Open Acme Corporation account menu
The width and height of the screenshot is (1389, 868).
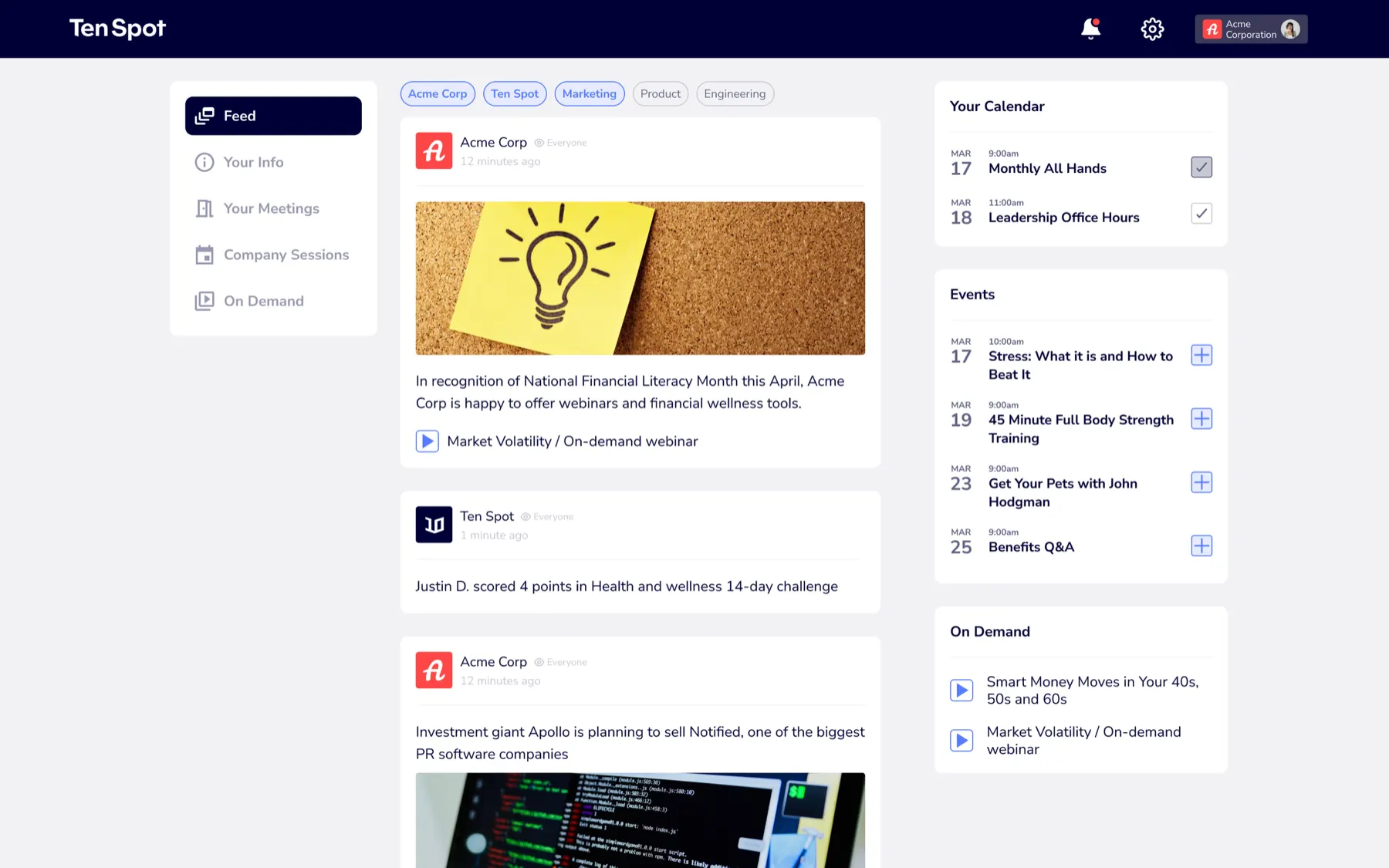(1251, 29)
